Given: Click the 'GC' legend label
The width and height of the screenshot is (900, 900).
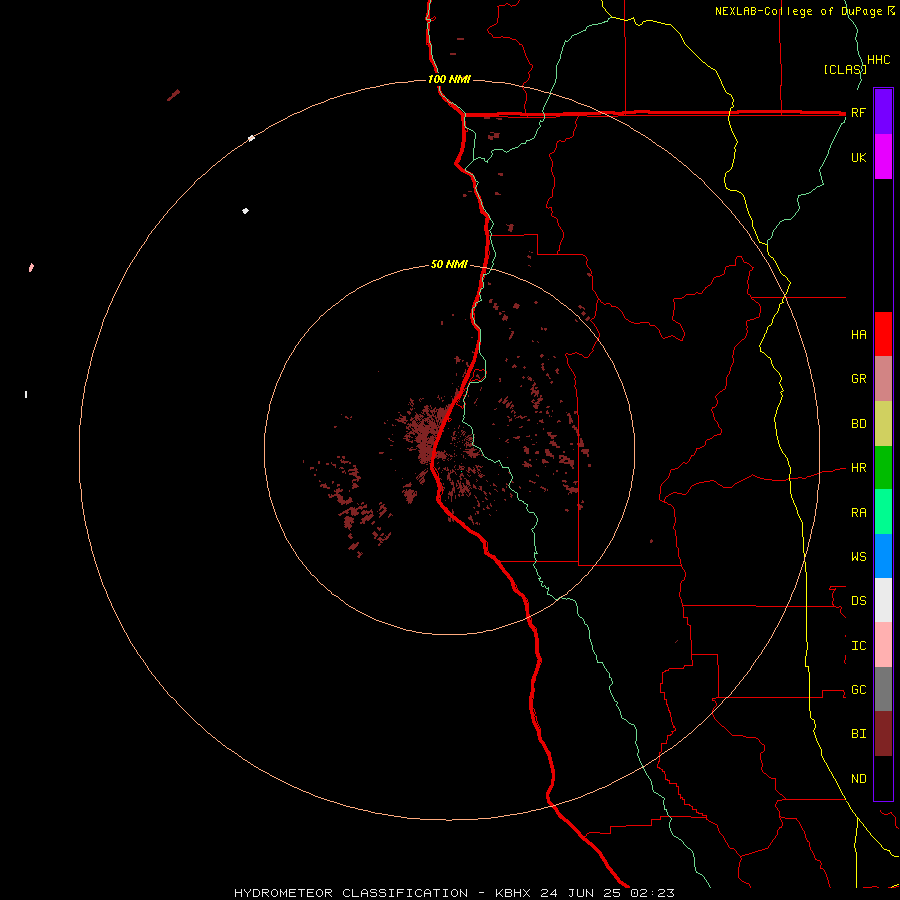Looking at the screenshot, I should pos(858,690).
